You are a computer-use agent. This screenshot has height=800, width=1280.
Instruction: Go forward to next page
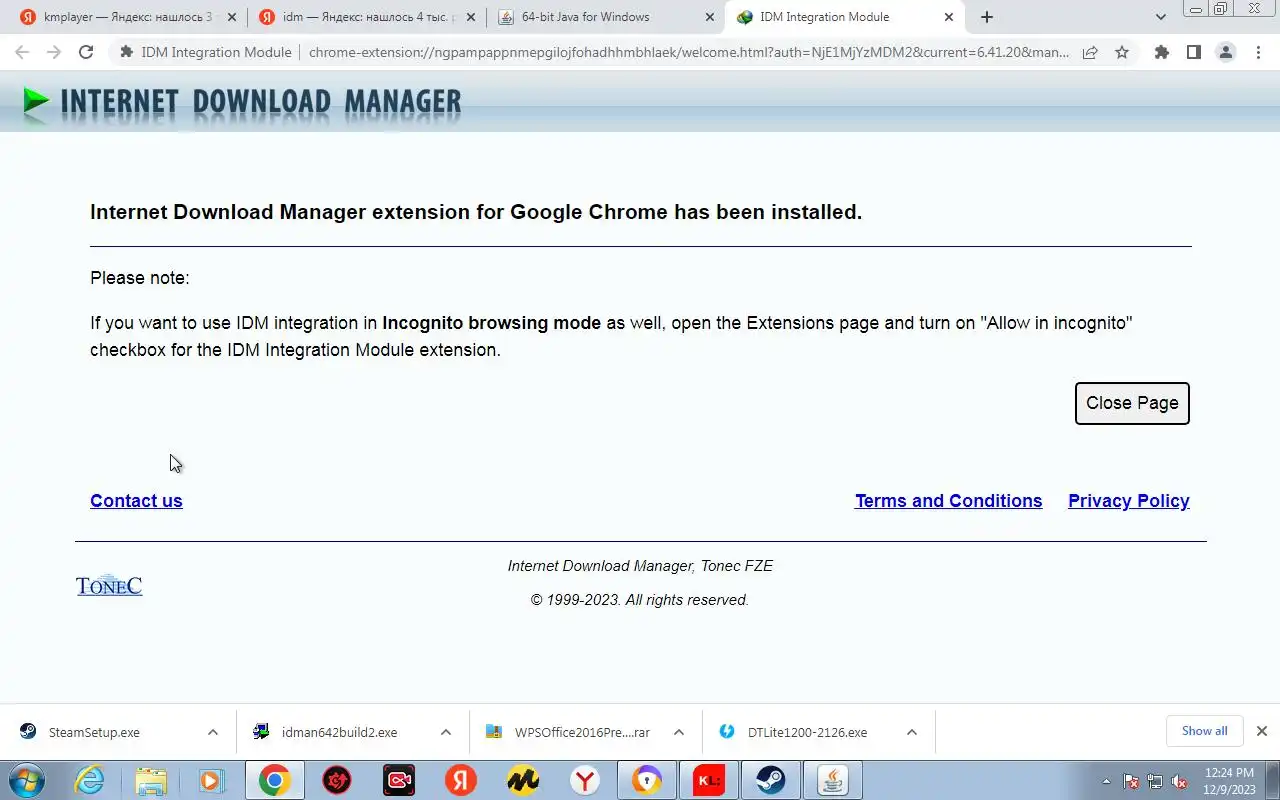54,52
